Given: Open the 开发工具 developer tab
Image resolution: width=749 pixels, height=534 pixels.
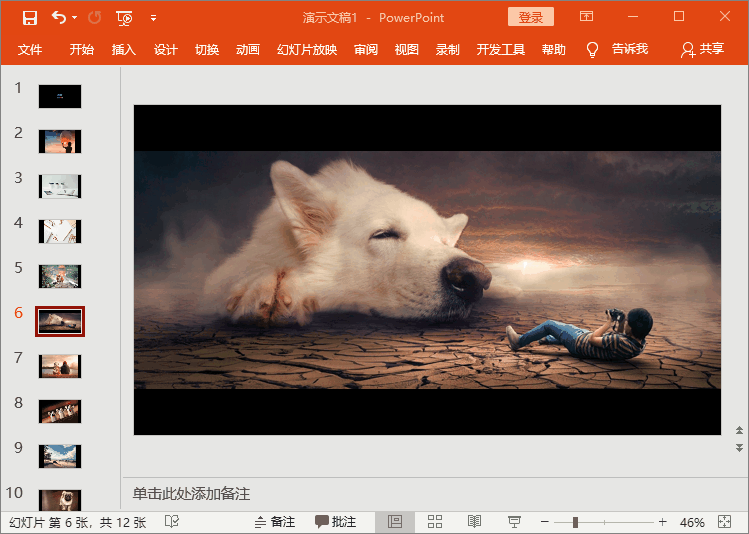Looking at the screenshot, I should point(501,50).
